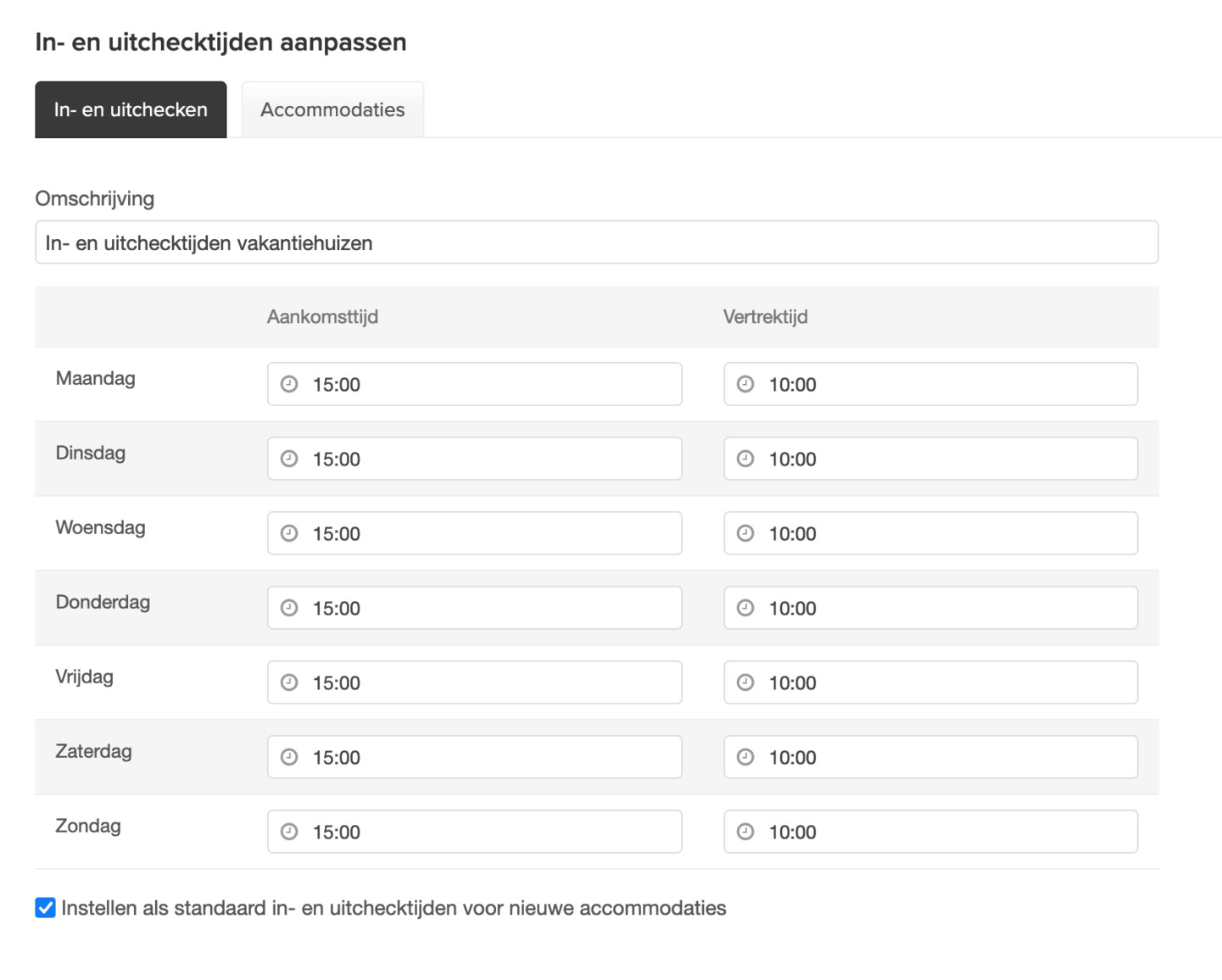
Task: Select the In- en uitchecken tab
Action: 131,109
